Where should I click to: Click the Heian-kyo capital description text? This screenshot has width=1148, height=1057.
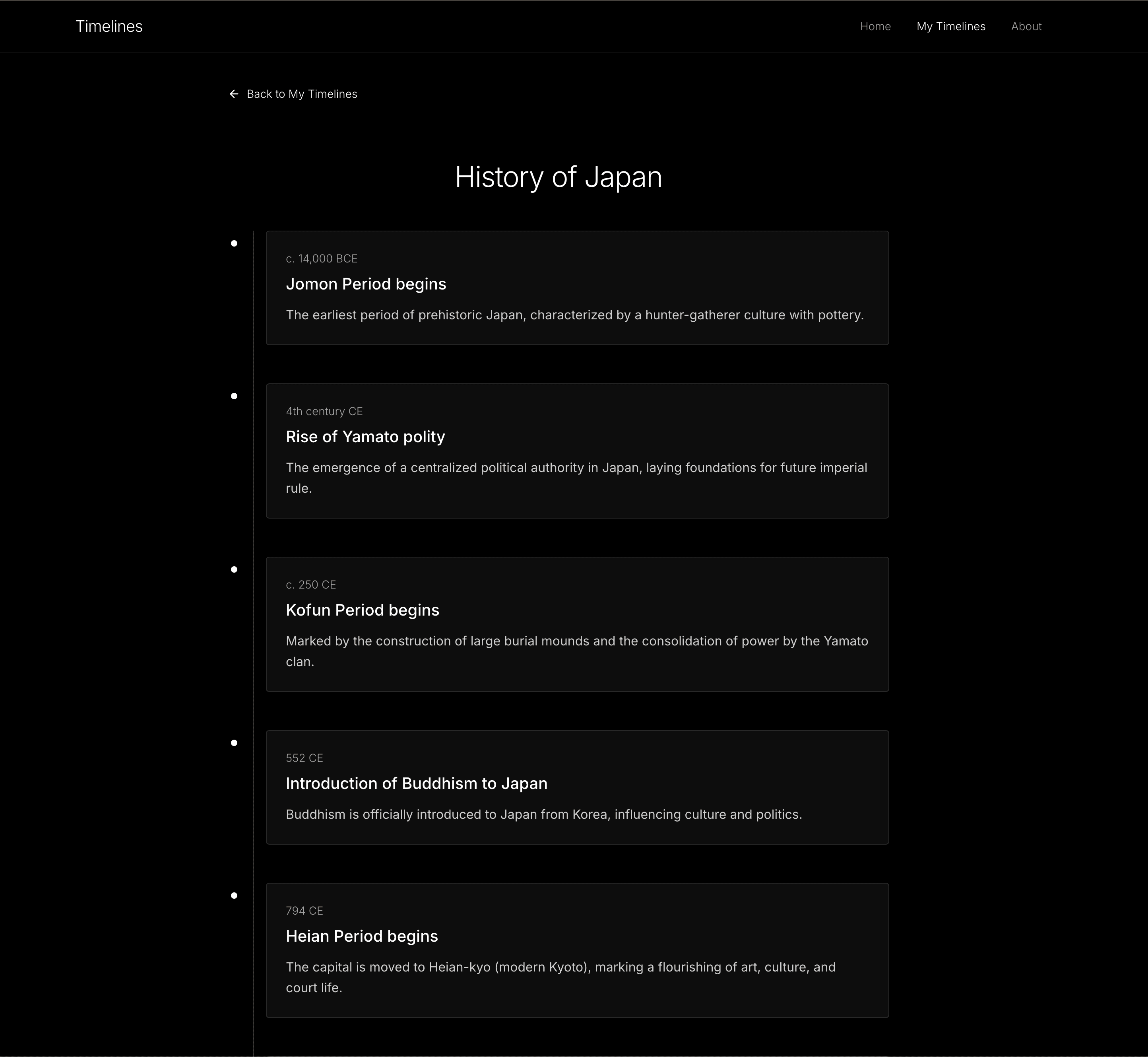(x=561, y=977)
